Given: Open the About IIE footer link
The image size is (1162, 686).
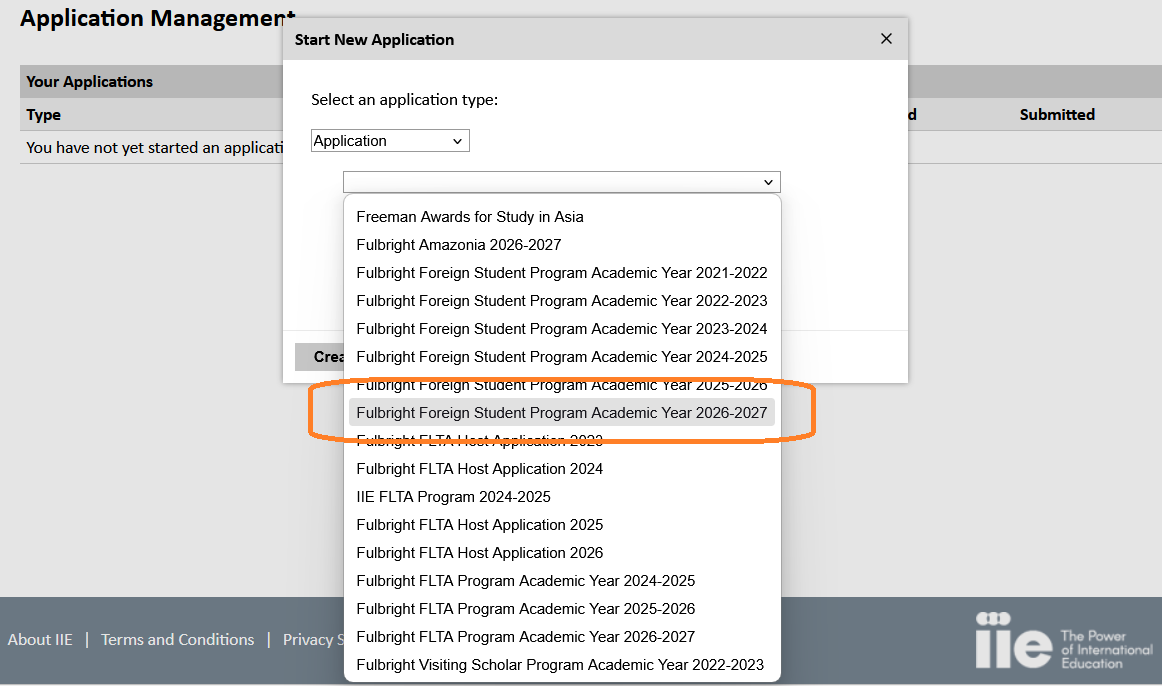Looking at the screenshot, I should (x=40, y=640).
